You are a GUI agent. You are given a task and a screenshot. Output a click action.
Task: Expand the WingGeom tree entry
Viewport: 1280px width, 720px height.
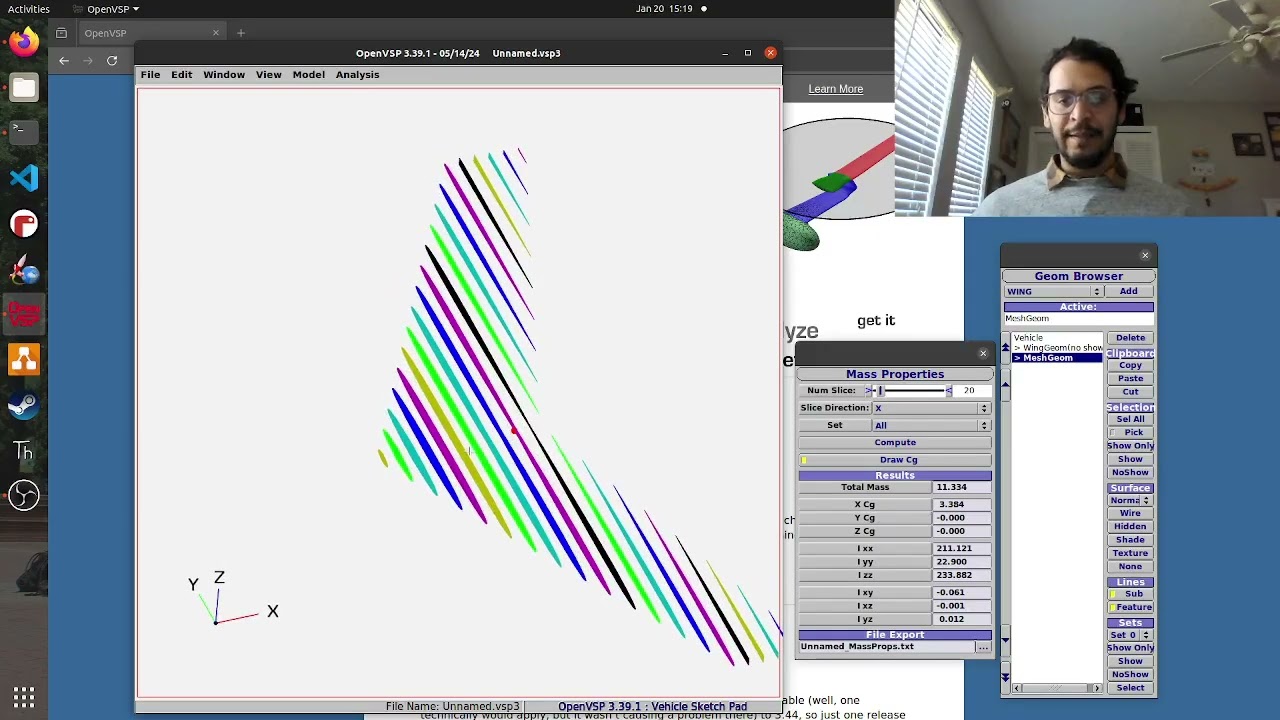click(x=1017, y=348)
